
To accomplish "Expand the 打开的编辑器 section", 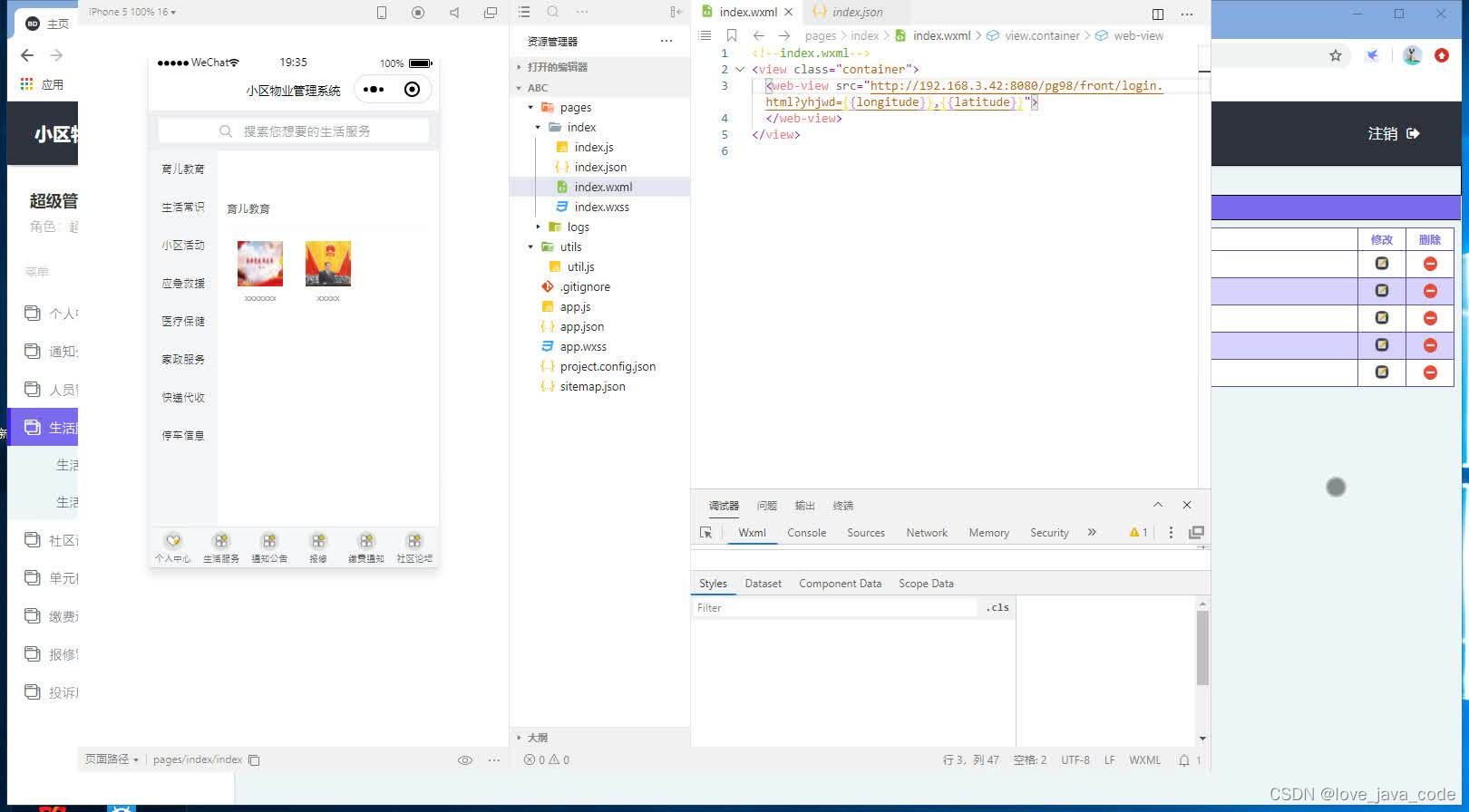I will pos(557,67).
